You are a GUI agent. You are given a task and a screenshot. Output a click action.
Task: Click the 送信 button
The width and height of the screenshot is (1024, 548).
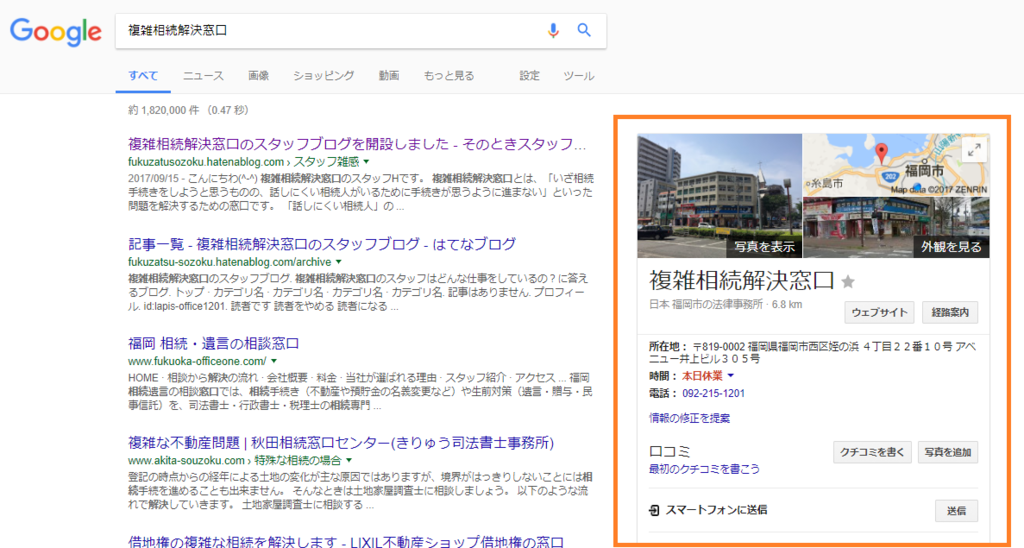[x=957, y=511]
